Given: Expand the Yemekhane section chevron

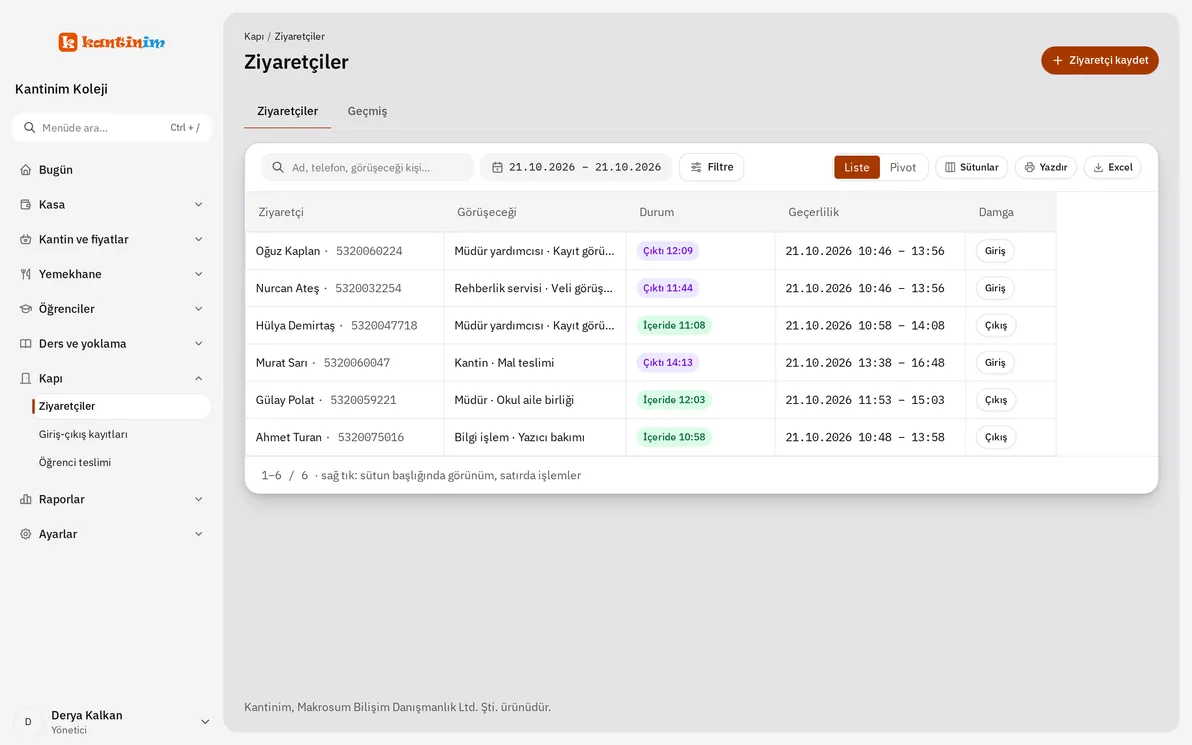Looking at the screenshot, I should (x=198, y=274).
